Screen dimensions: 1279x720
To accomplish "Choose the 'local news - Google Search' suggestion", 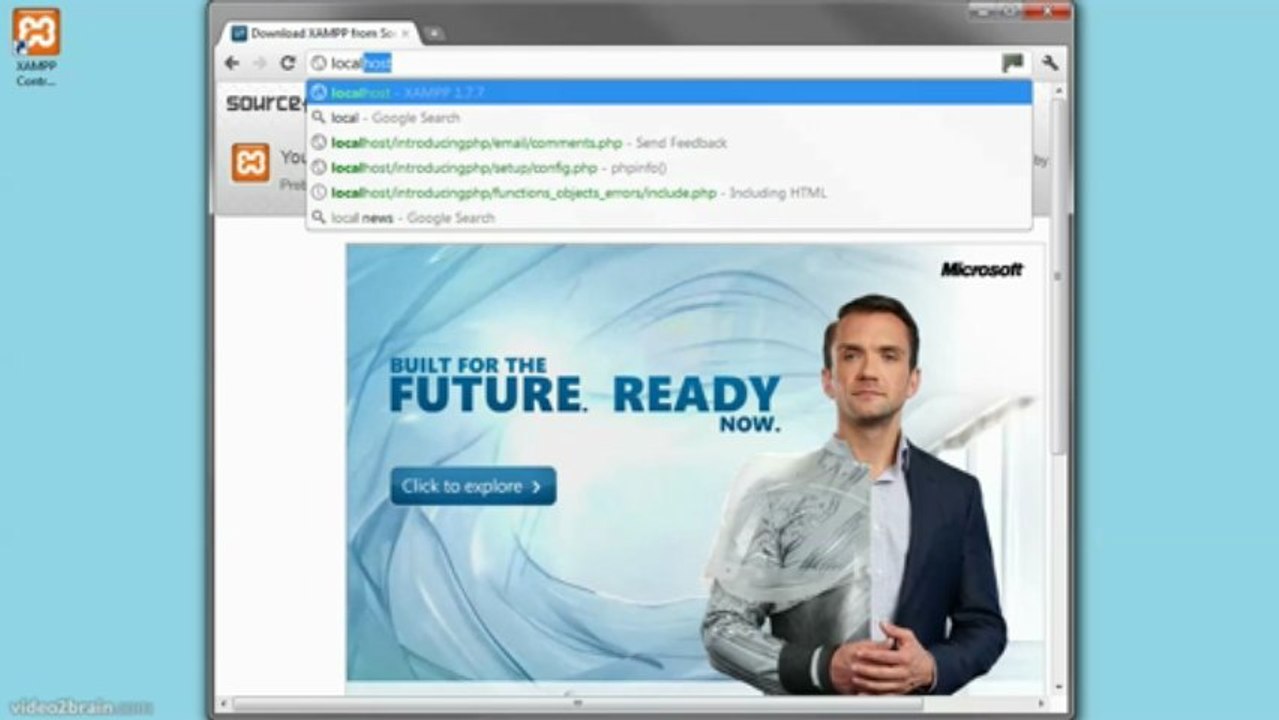I will coord(669,217).
